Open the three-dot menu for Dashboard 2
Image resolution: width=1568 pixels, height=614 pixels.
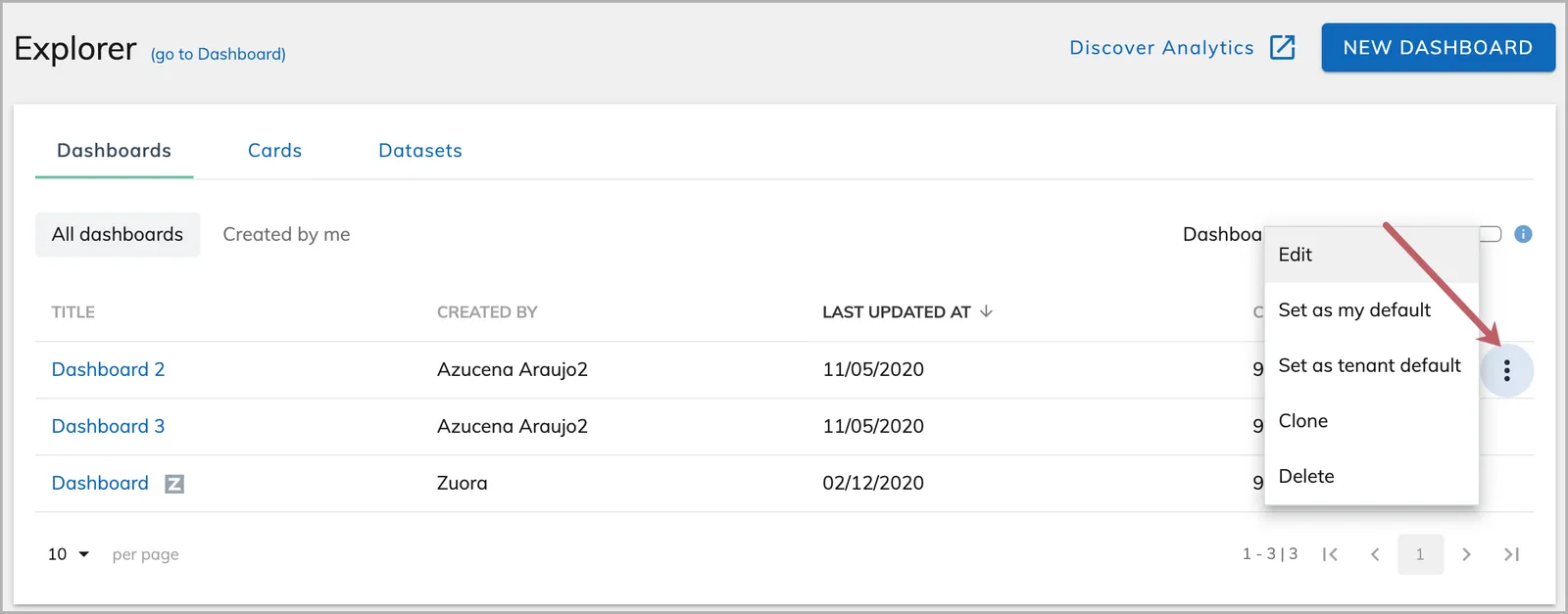pyautogui.click(x=1506, y=370)
